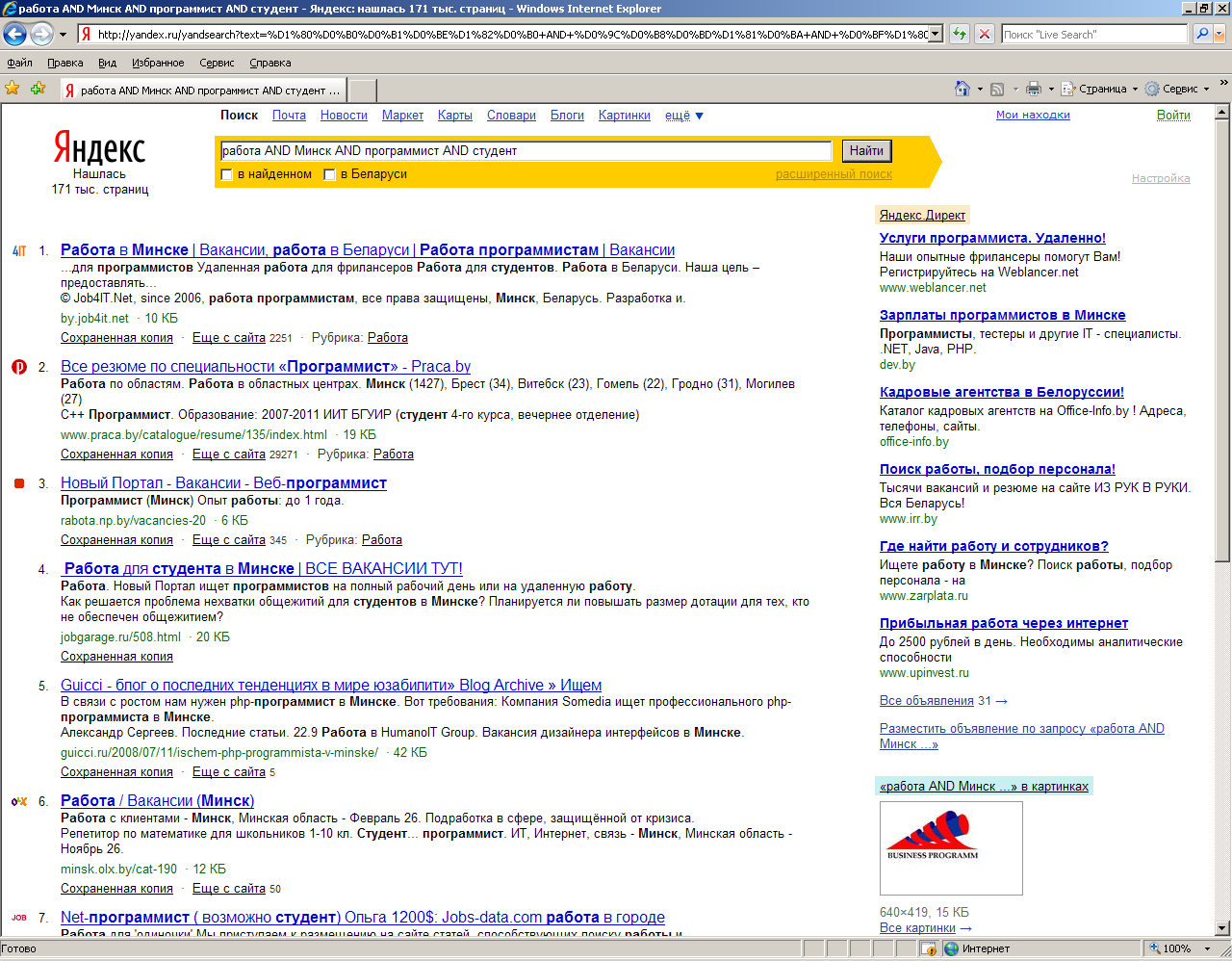Open 'Зарплаты программистов в Минске' ad
The image size is (1232, 961).
click(1002, 315)
